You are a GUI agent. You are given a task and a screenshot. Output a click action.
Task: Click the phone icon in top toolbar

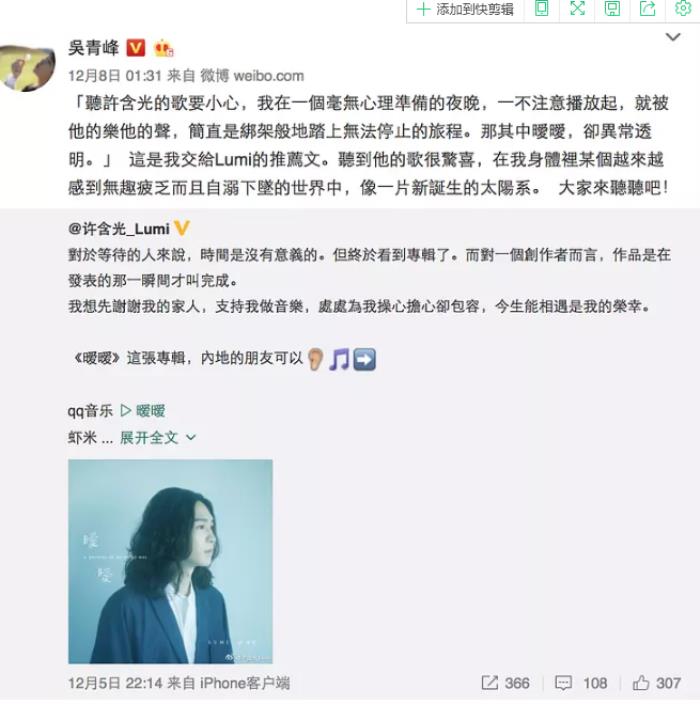542,9
